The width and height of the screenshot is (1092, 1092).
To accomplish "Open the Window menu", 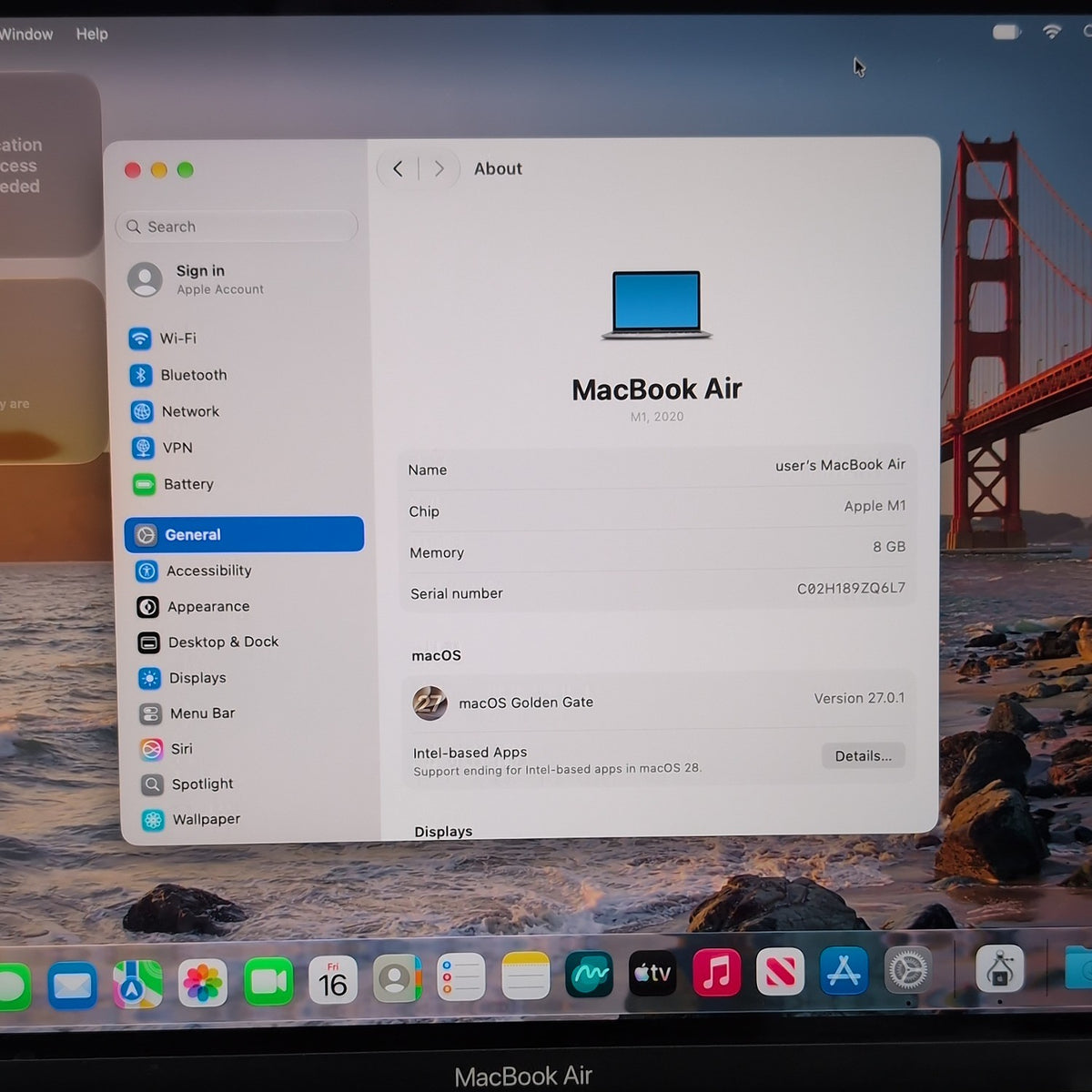I will pyautogui.click(x=25, y=34).
